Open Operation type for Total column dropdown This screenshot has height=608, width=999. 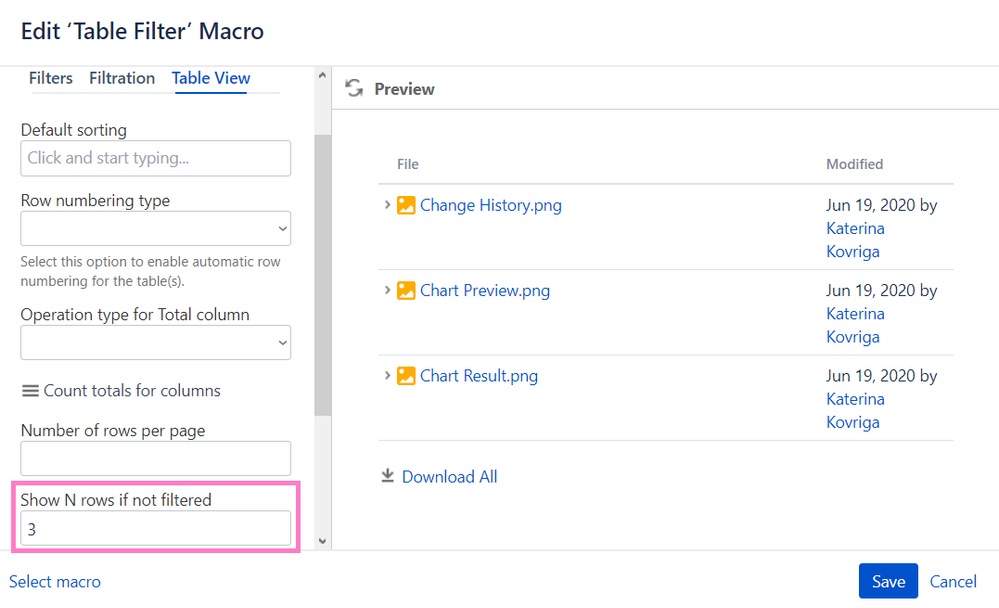click(155, 342)
